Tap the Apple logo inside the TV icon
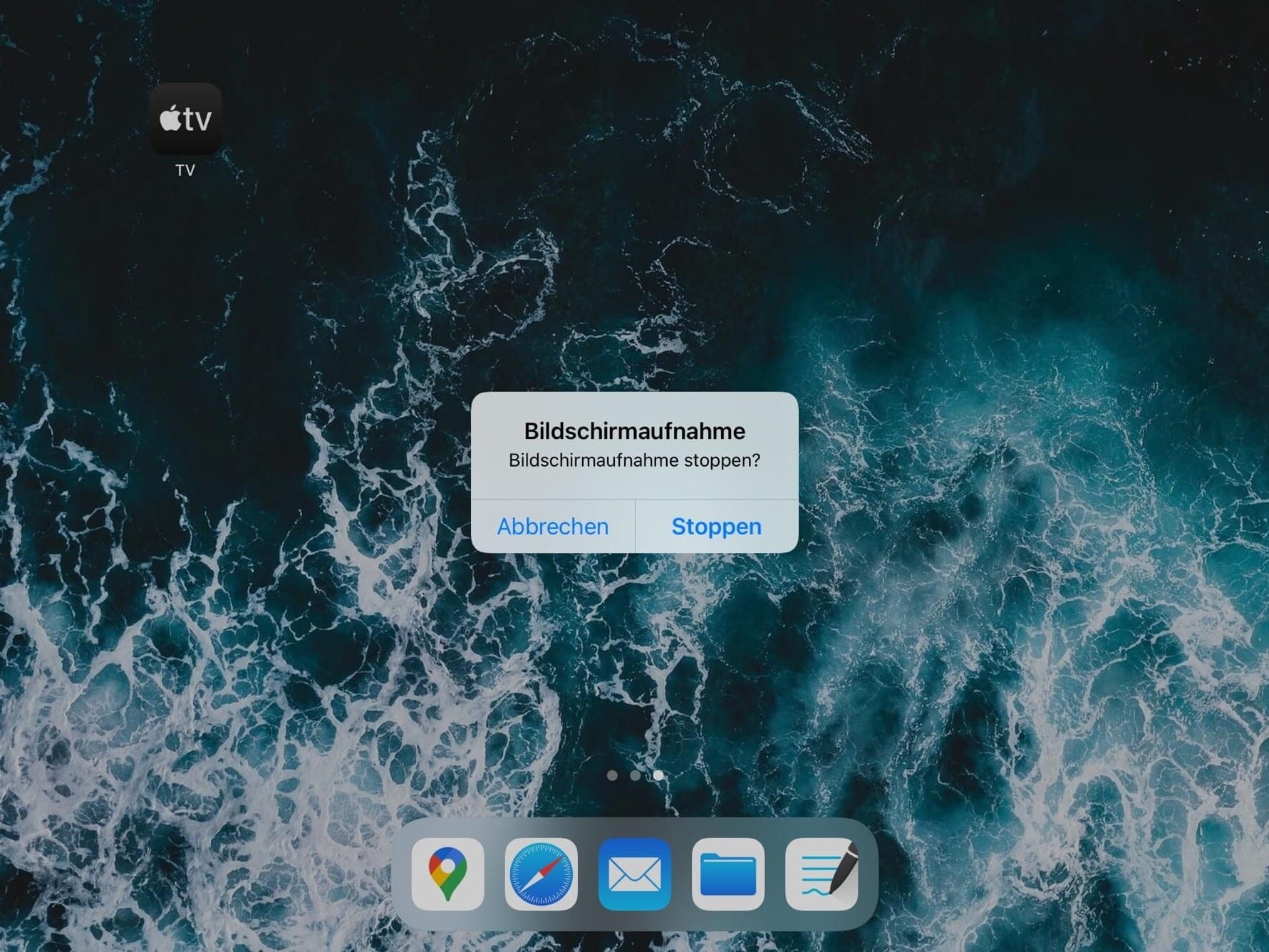The height and width of the screenshot is (952, 1269). click(x=171, y=118)
